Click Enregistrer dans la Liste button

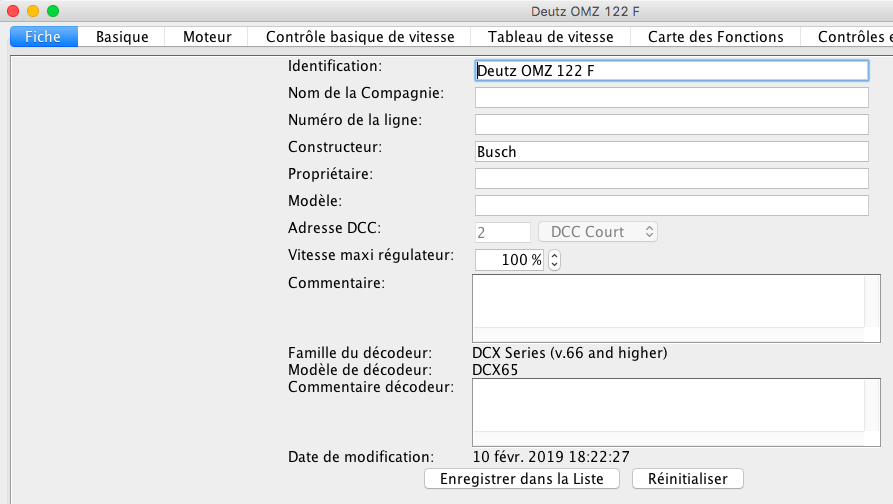(x=522, y=479)
